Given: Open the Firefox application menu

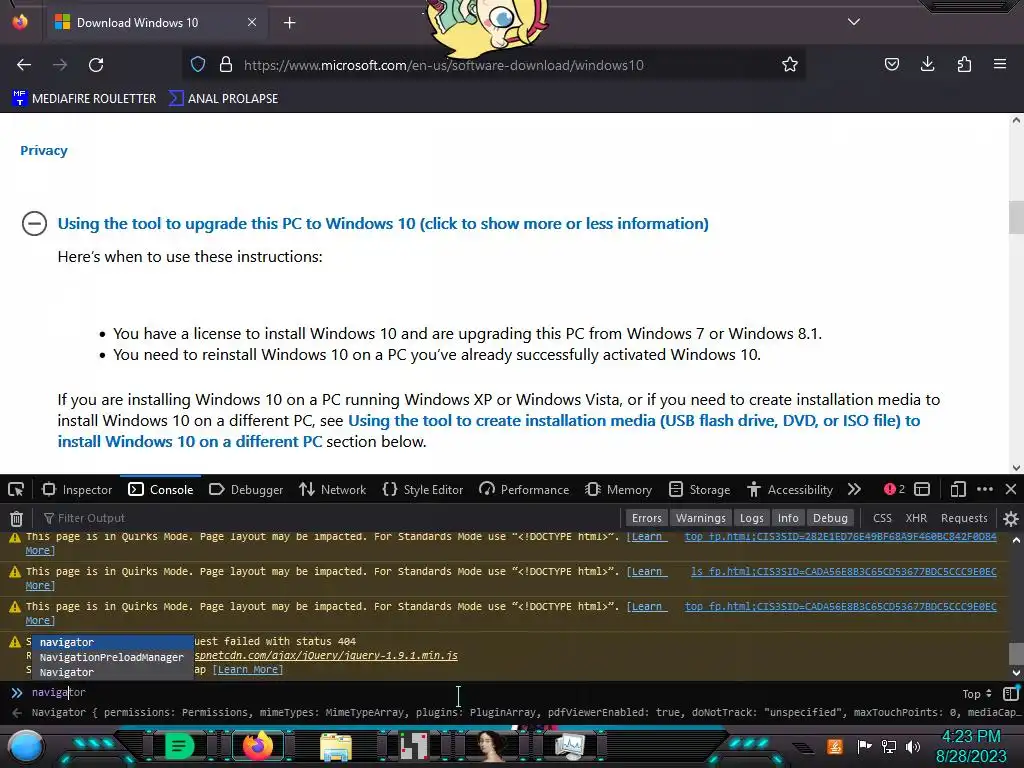Looking at the screenshot, I should coord(1000,65).
